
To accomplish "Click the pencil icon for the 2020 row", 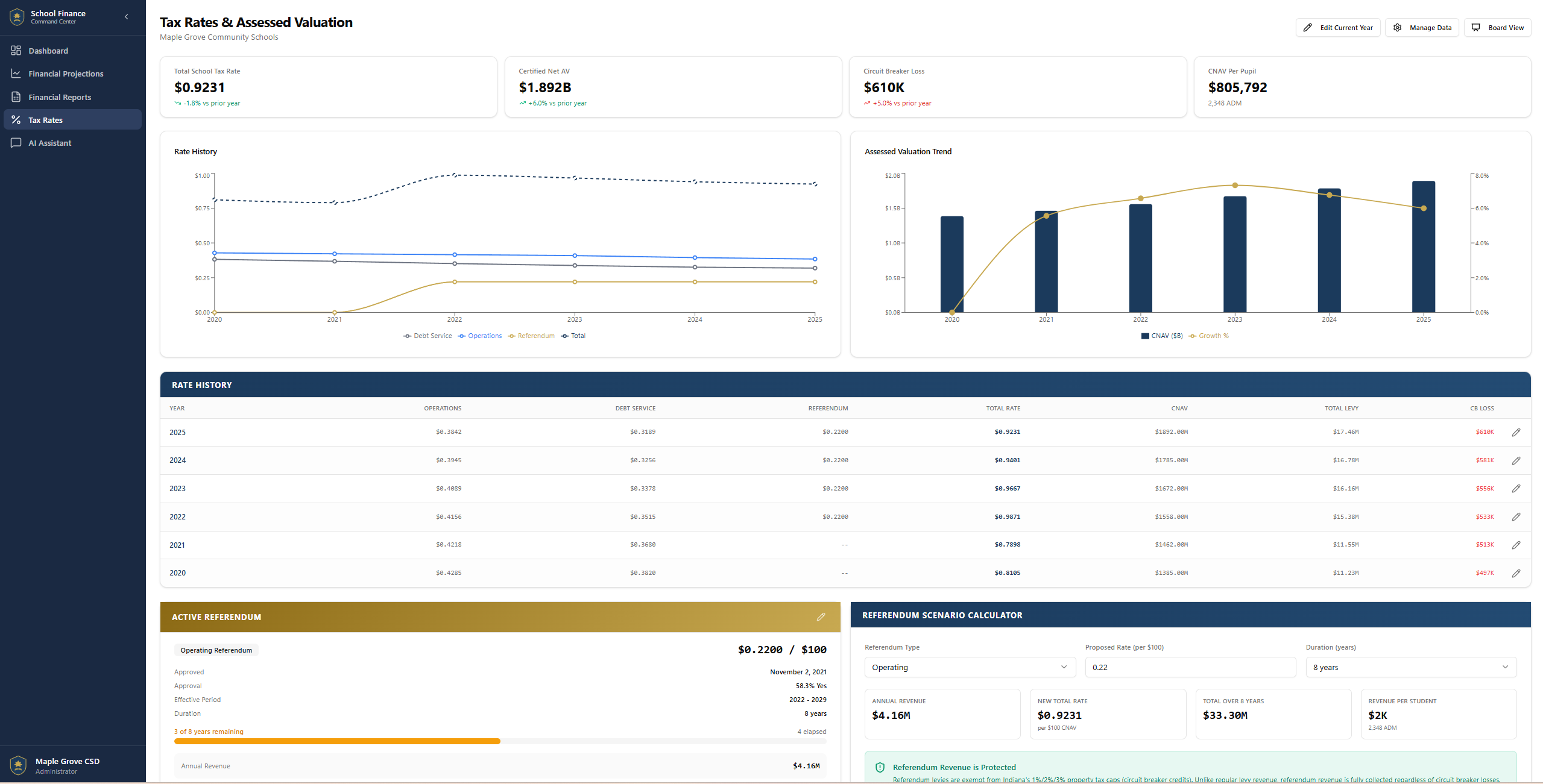I will (1516, 573).
